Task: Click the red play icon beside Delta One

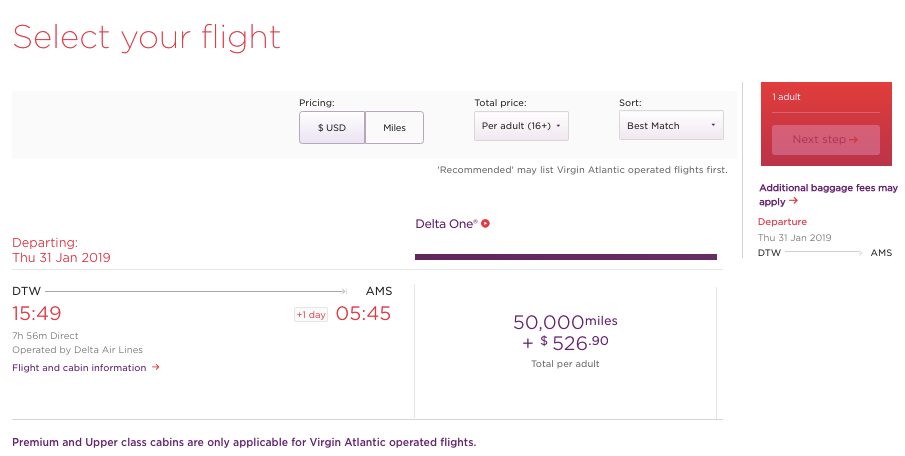Action: 485,224
